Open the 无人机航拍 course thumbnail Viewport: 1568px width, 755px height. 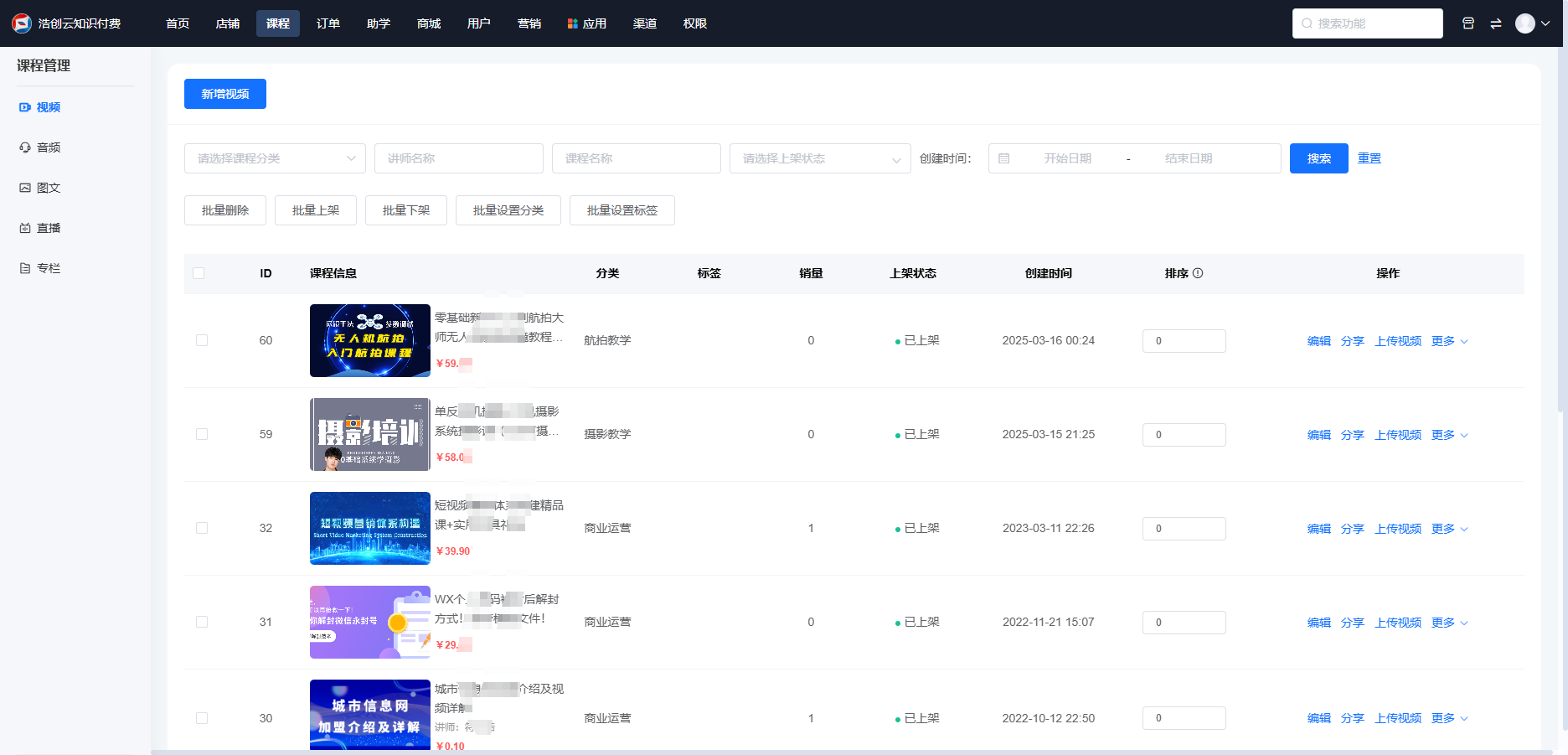click(x=370, y=340)
